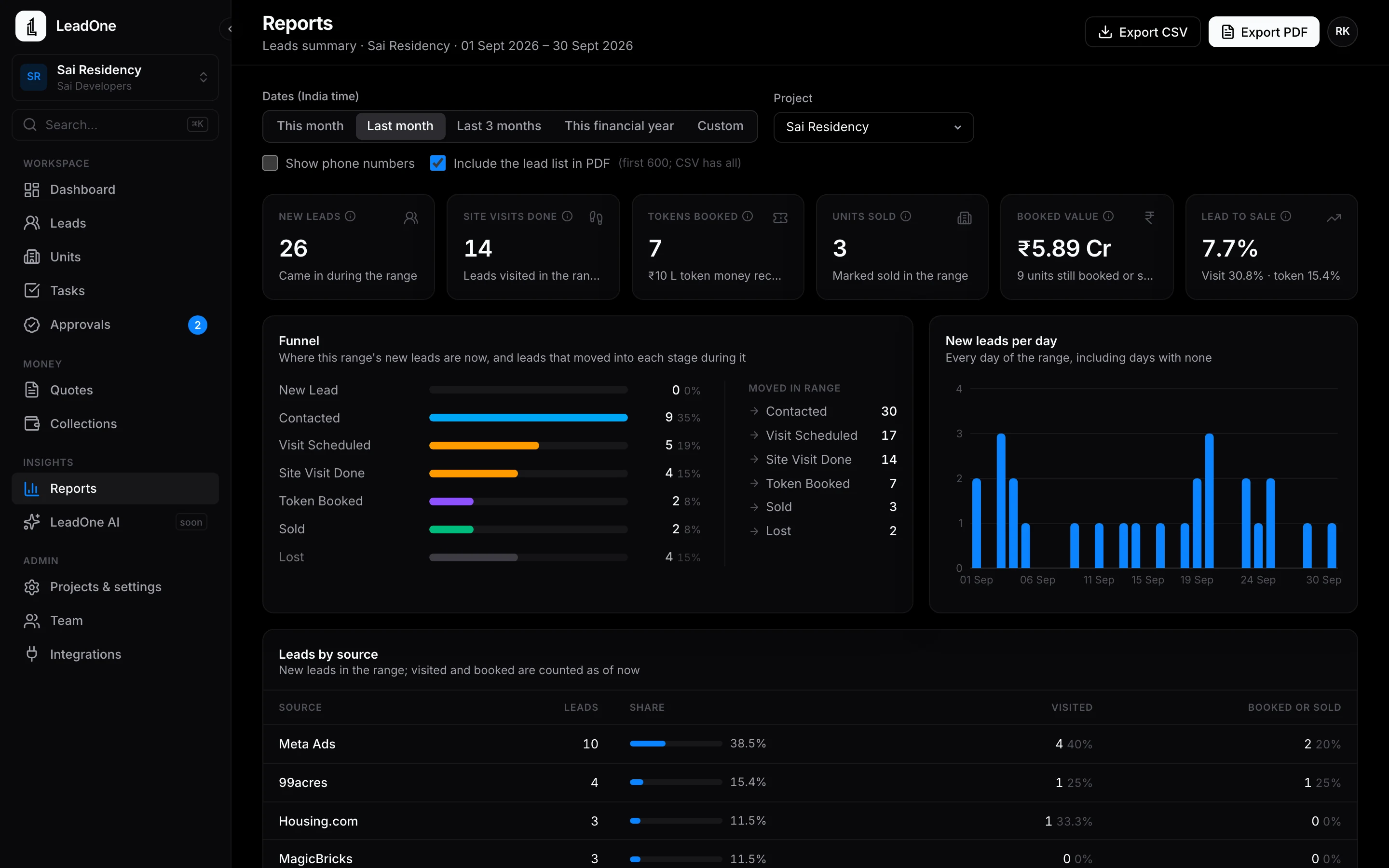Click the Tasks checkmark icon
The height and width of the screenshot is (868, 1389).
pos(31,290)
